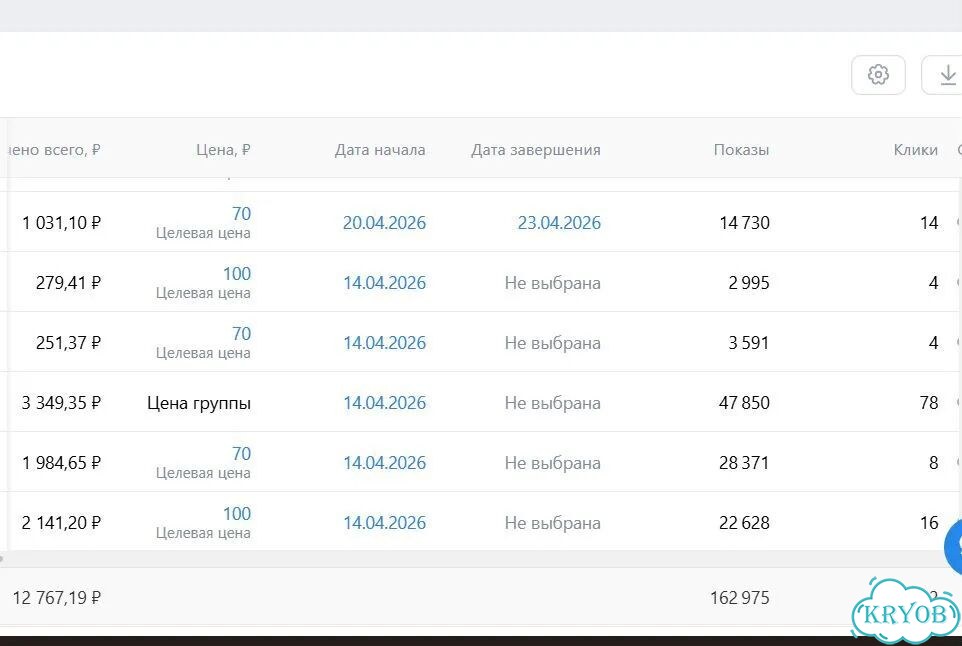Screen dimensions: 962x646
Task: Choose end date in 22 628 impressions row
Action: [x=552, y=523]
